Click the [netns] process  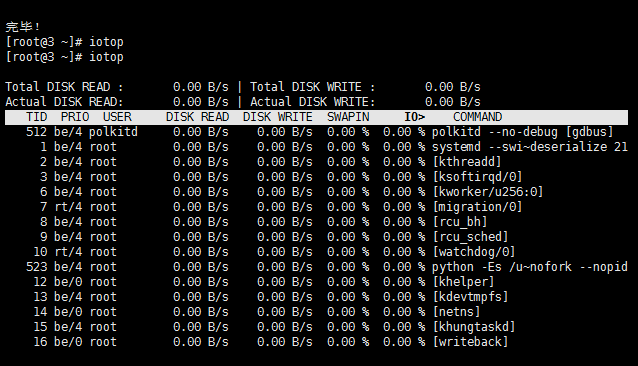coord(456,312)
